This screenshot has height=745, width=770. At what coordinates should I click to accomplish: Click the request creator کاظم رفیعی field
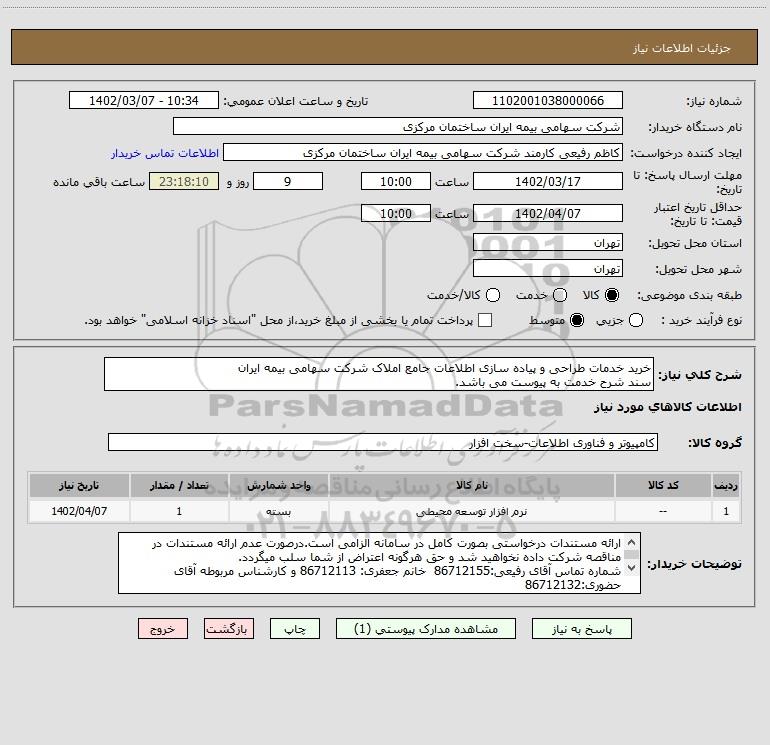point(422,153)
